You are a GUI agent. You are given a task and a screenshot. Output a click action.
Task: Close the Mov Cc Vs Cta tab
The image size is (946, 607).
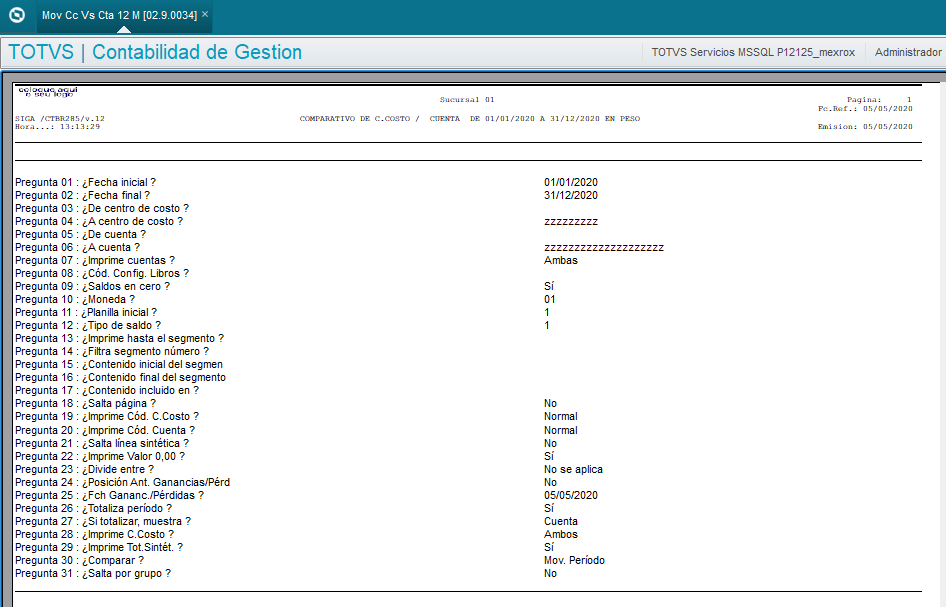(205, 14)
